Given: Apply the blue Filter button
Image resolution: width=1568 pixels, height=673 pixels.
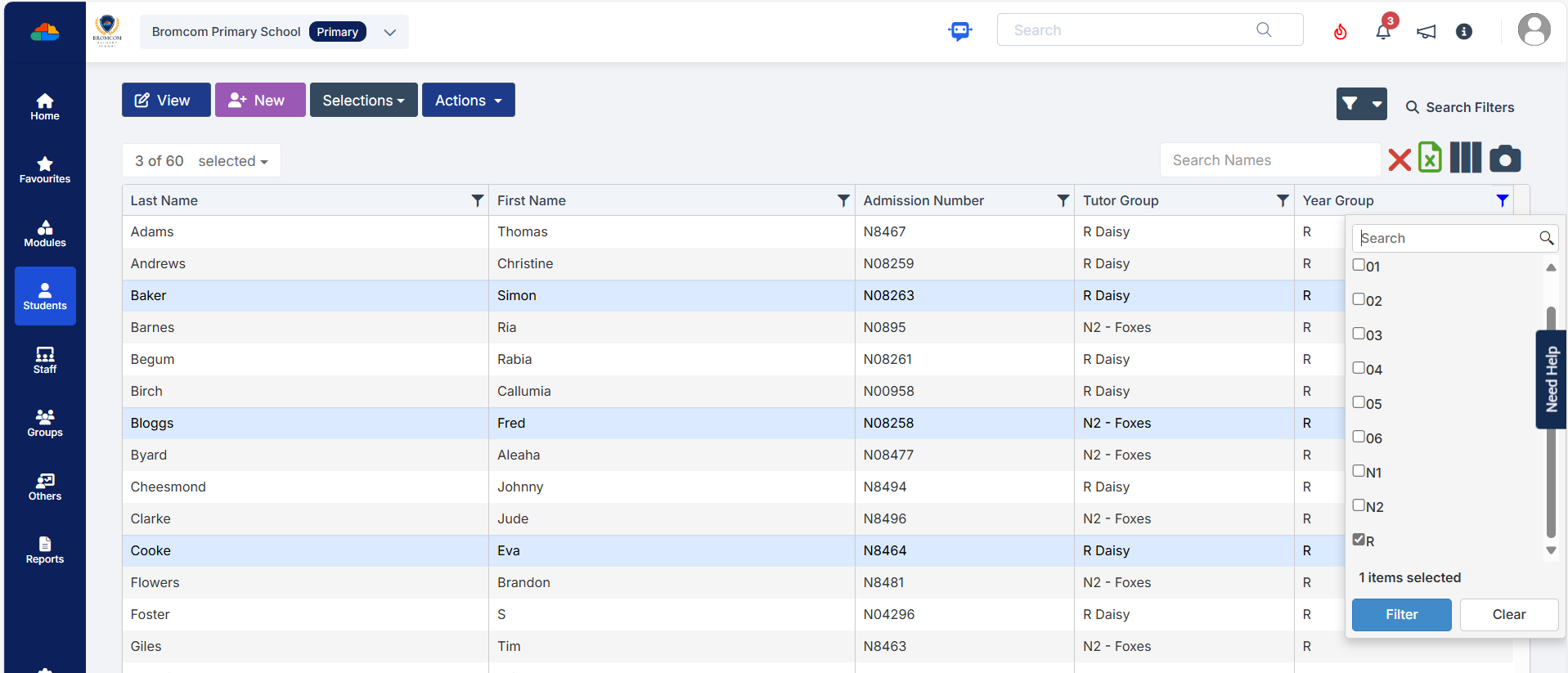Looking at the screenshot, I should point(1401,614).
